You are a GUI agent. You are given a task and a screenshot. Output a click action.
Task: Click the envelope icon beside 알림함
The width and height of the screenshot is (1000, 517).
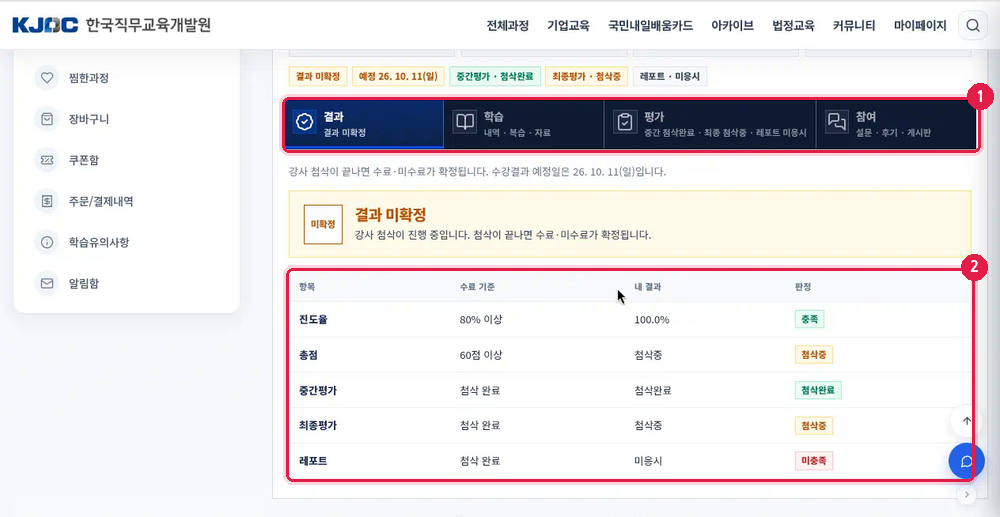[47, 283]
